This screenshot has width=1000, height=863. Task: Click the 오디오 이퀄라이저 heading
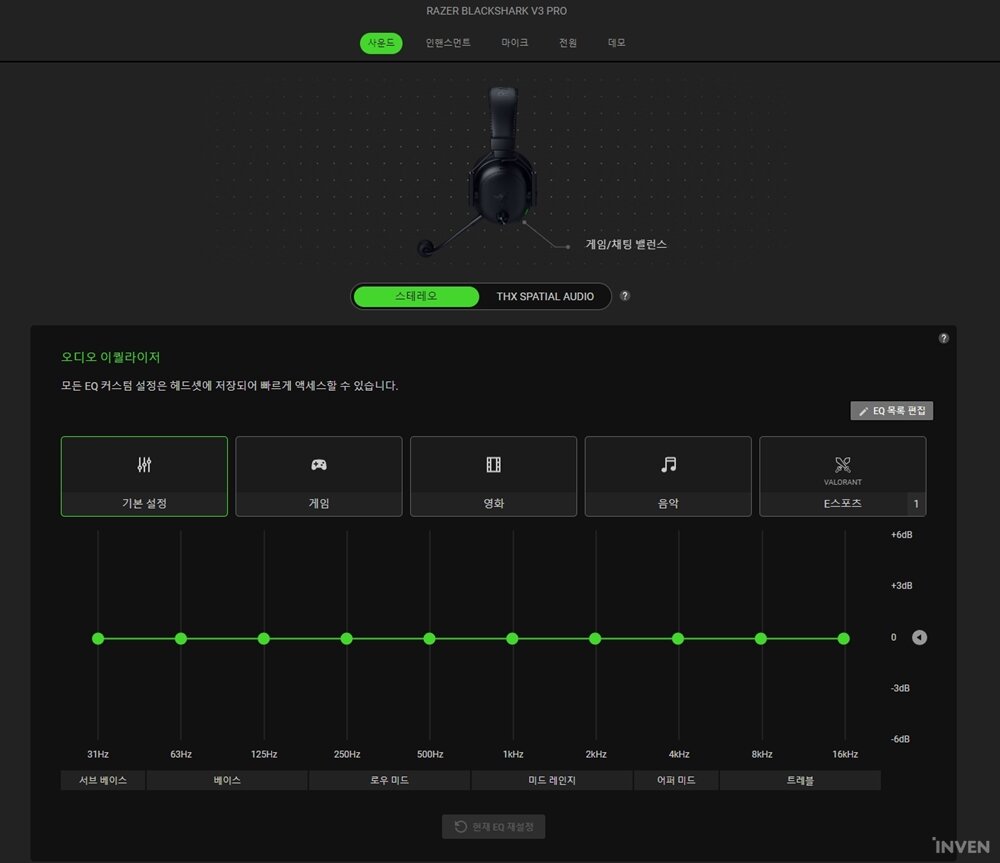[x=110, y=357]
